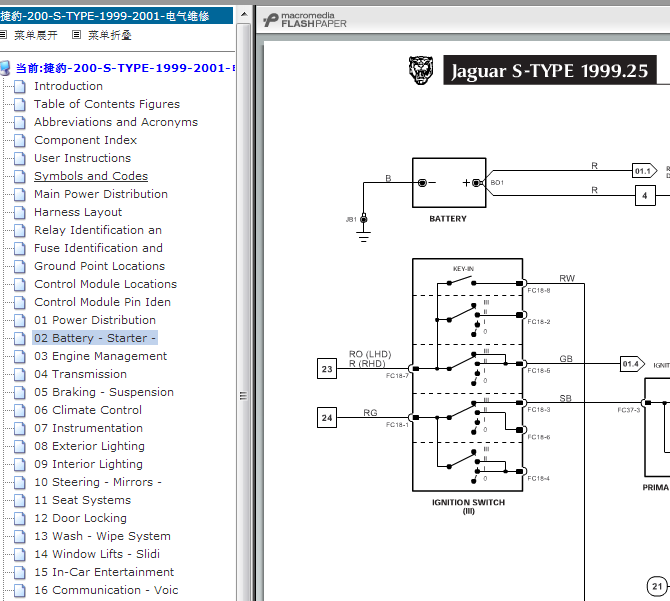
Task: Open 03 Engine Management
Action: [x=100, y=356]
